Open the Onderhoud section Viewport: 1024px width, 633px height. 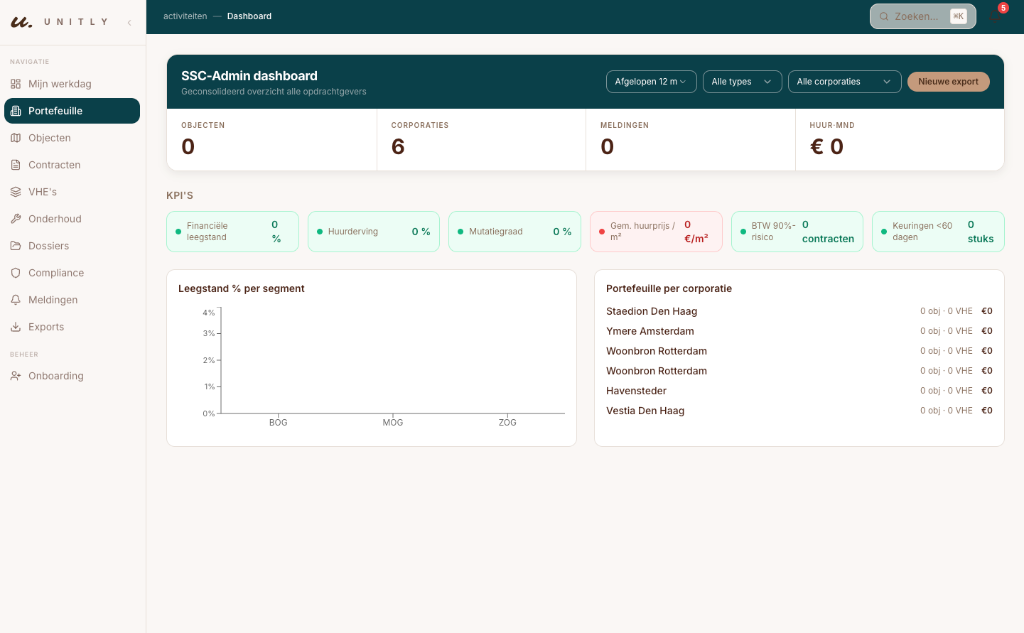pyautogui.click(x=72, y=219)
